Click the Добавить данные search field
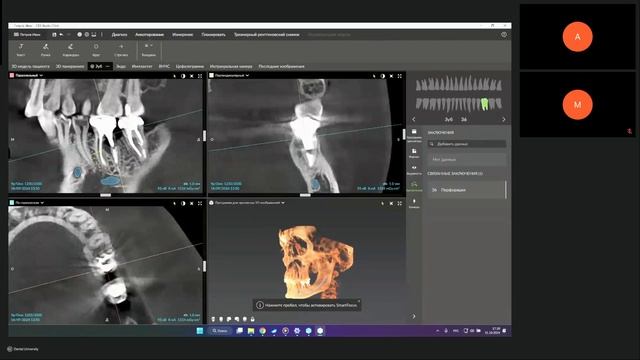Viewport: 640px width, 360px height. coord(467,144)
